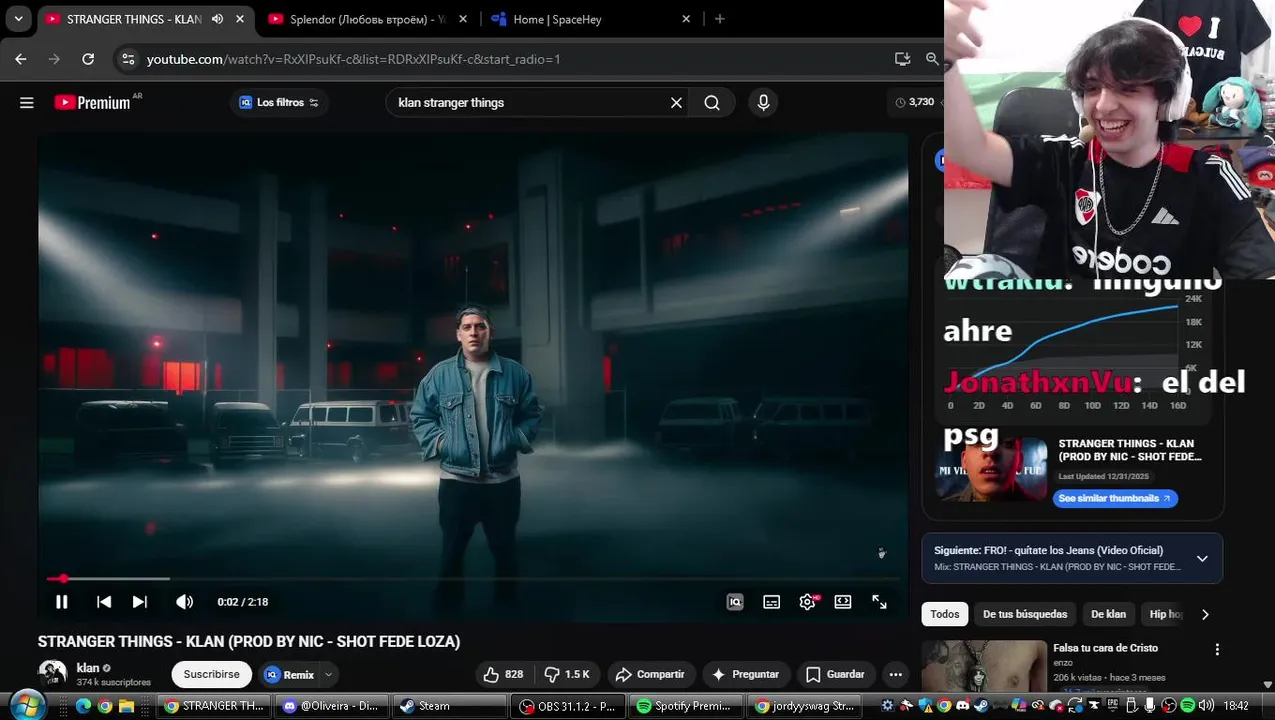1275x720 pixels.
Task: Open more actions ellipsis below video
Action: pyautogui.click(x=895, y=674)
